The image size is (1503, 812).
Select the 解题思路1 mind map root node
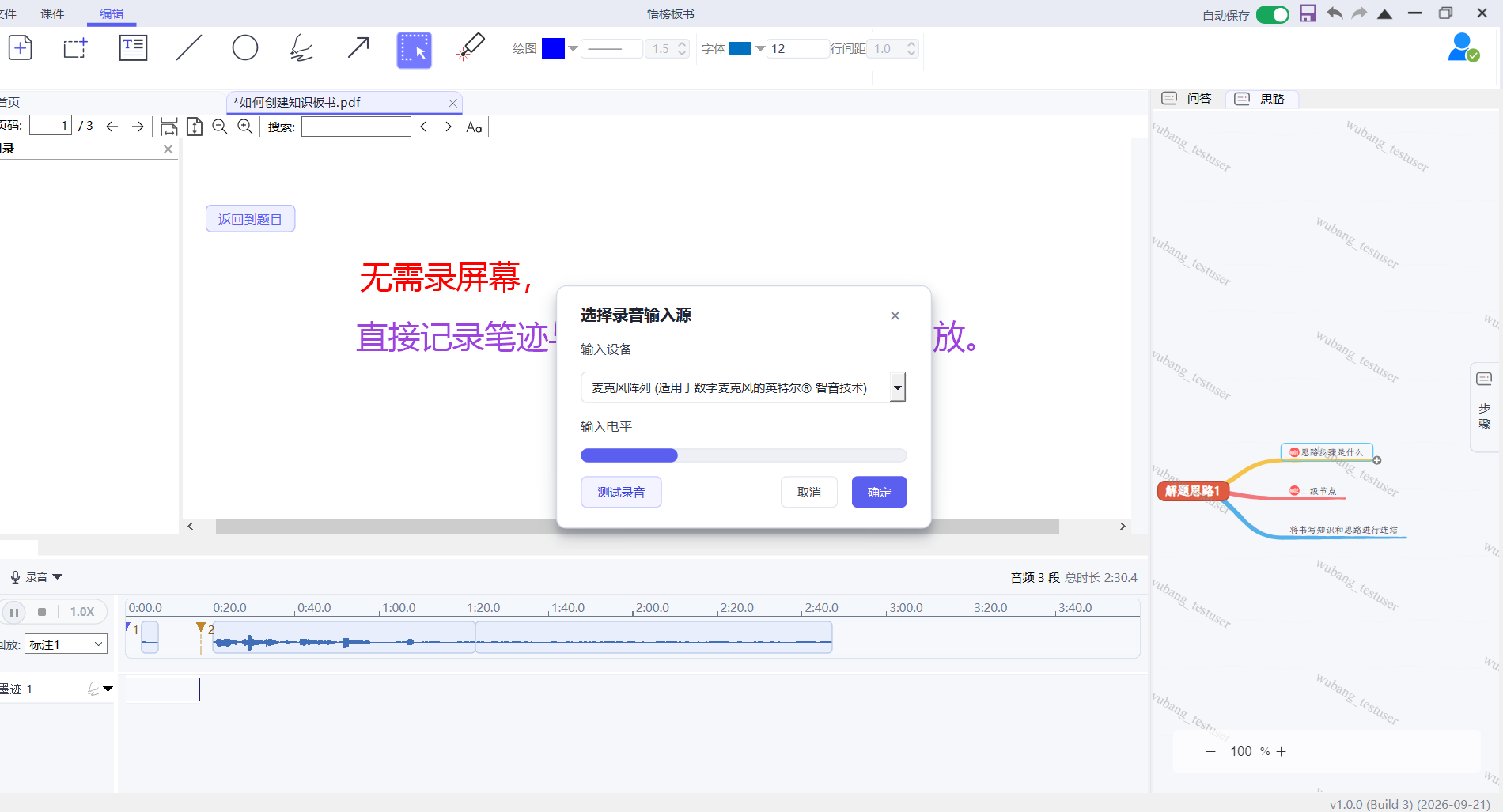point(1192,491)
